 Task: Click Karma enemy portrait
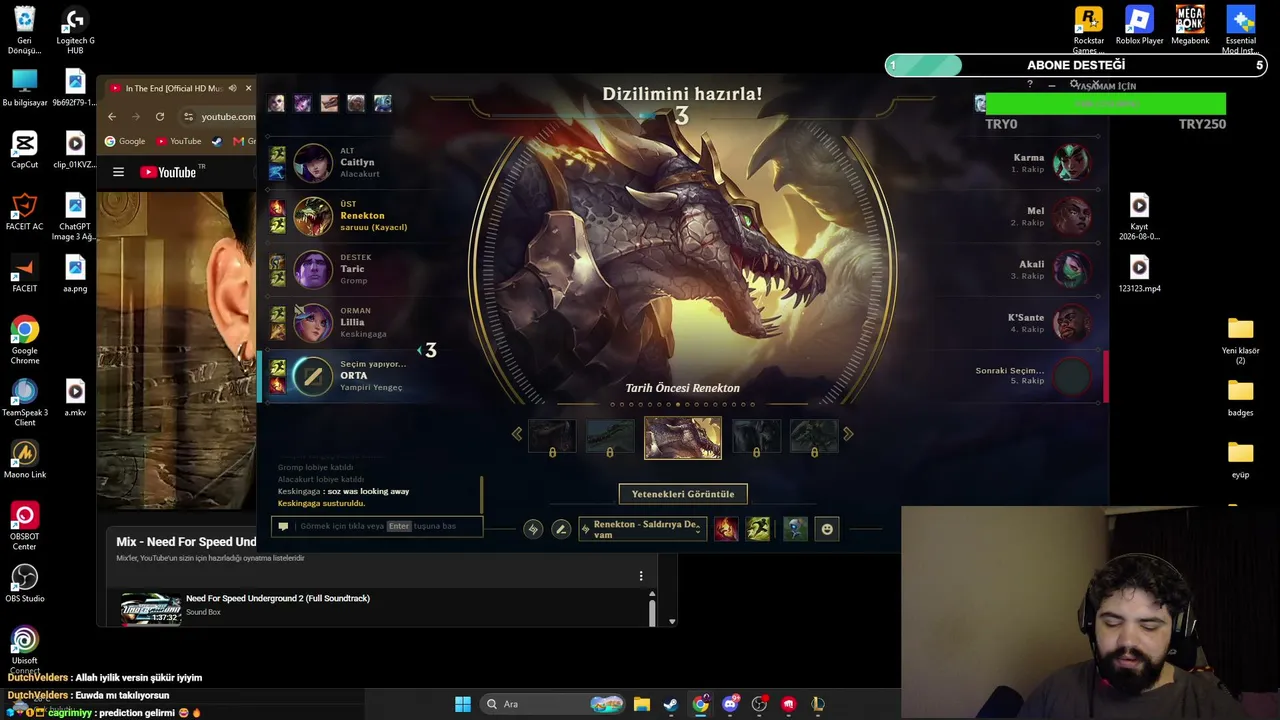point(1072,162)
